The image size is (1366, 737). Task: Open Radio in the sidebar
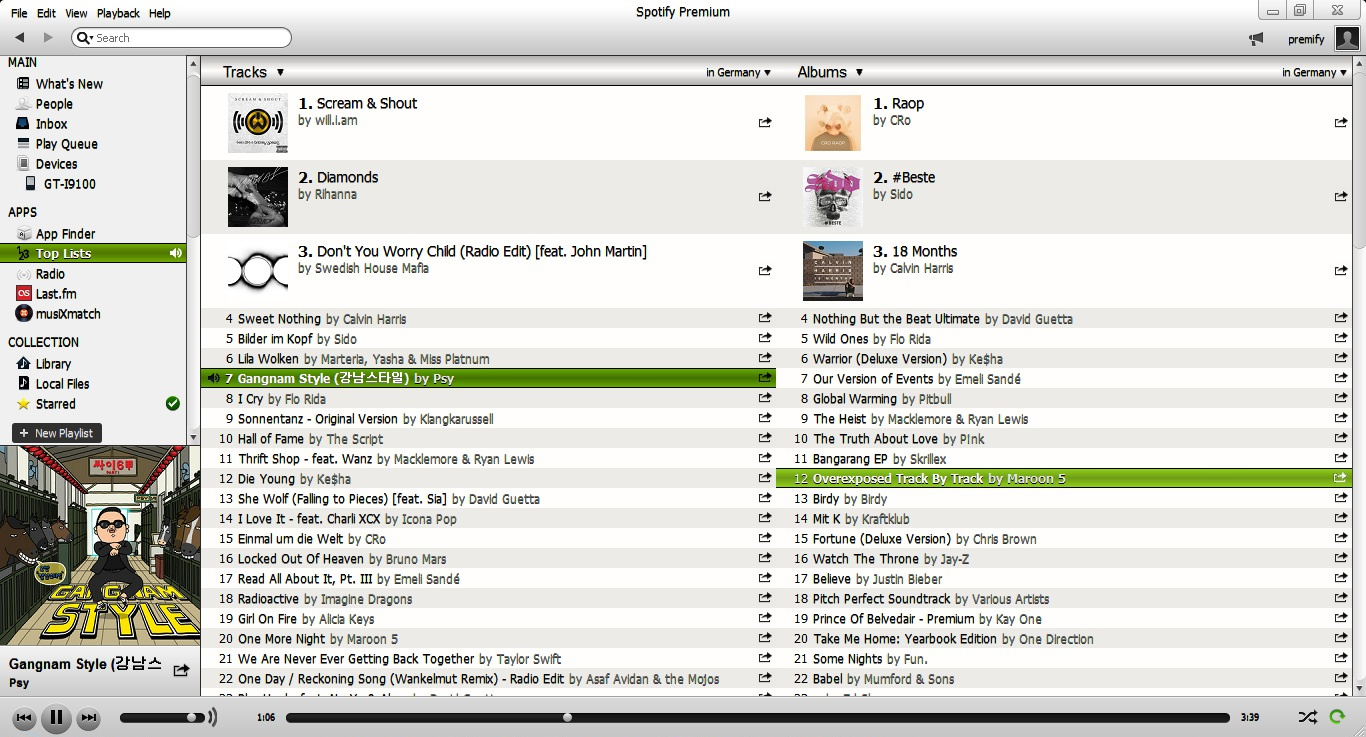coord(50,274)
